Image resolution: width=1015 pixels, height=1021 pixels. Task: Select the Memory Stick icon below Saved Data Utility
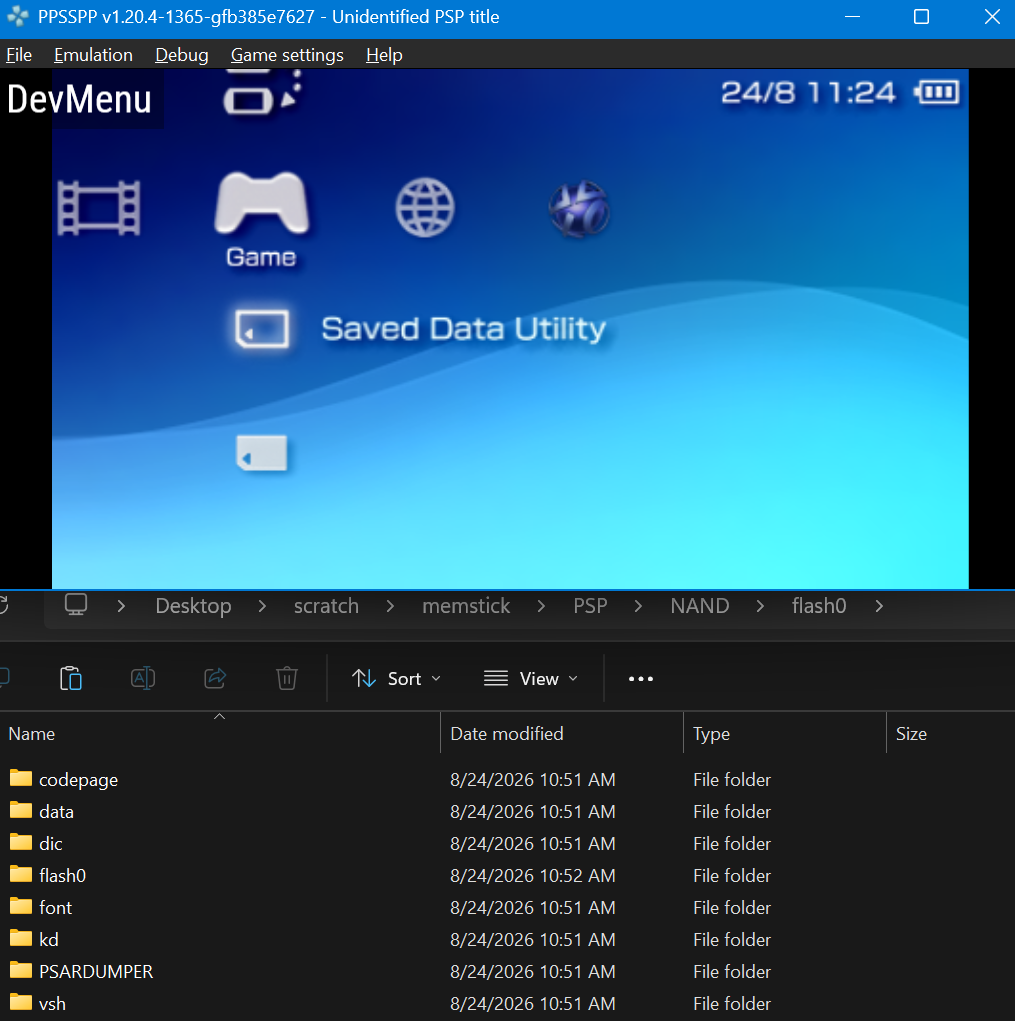coord(261,453)
